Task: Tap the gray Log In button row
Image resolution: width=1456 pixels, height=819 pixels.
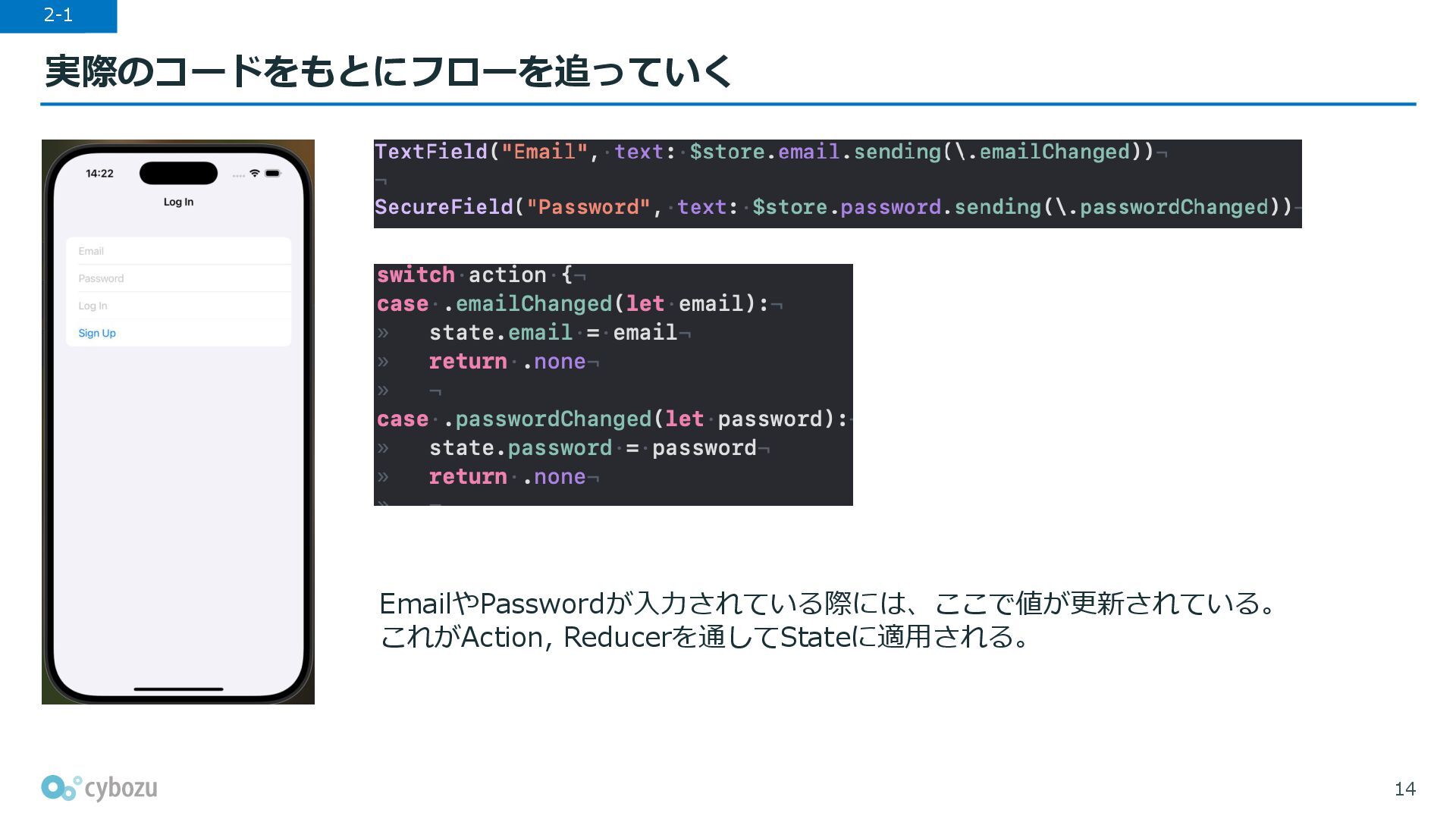Action: [x=178, y=306]
